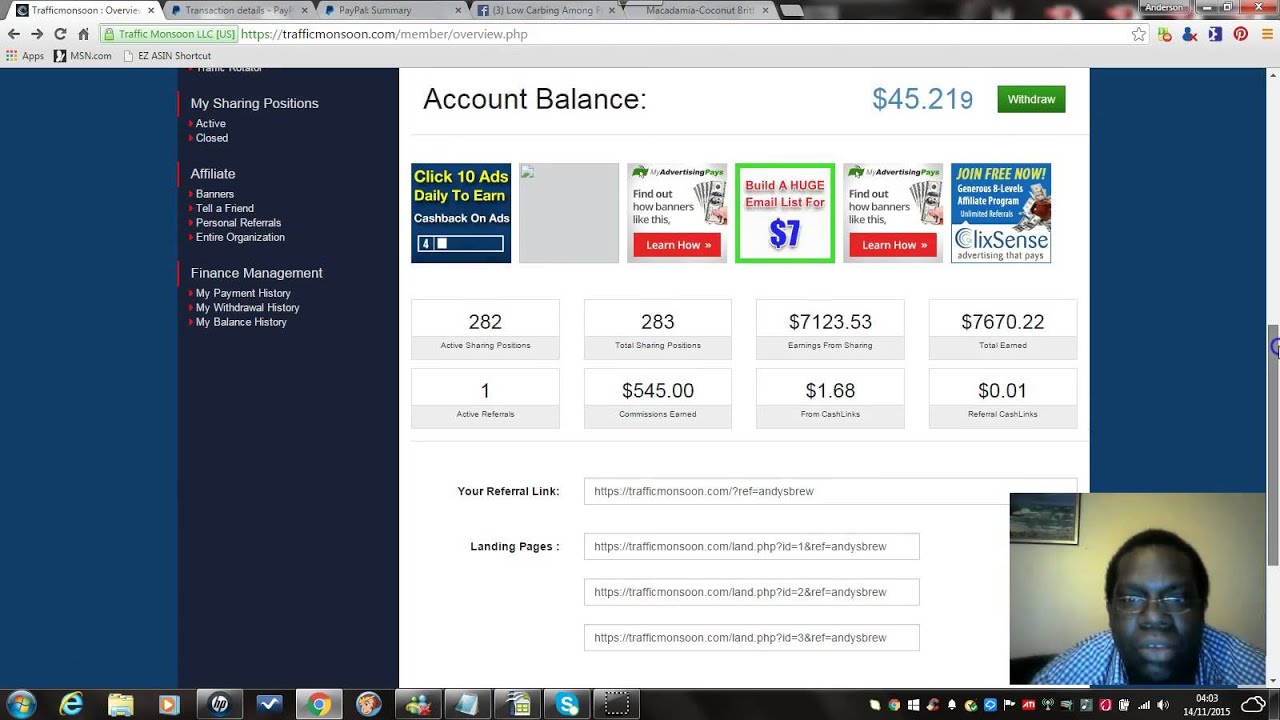Select the landing page id=1 link field
The image size is (1280, 720).
click(751, 547)
